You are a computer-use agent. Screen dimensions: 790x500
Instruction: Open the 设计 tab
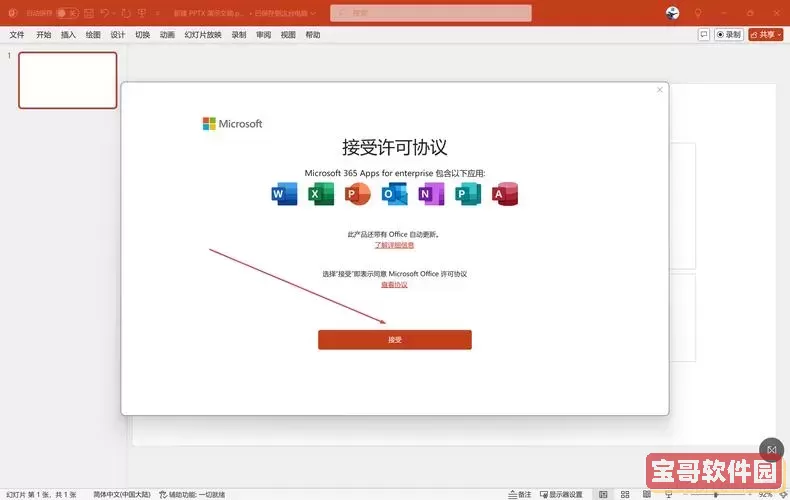[x=117, y=34]
